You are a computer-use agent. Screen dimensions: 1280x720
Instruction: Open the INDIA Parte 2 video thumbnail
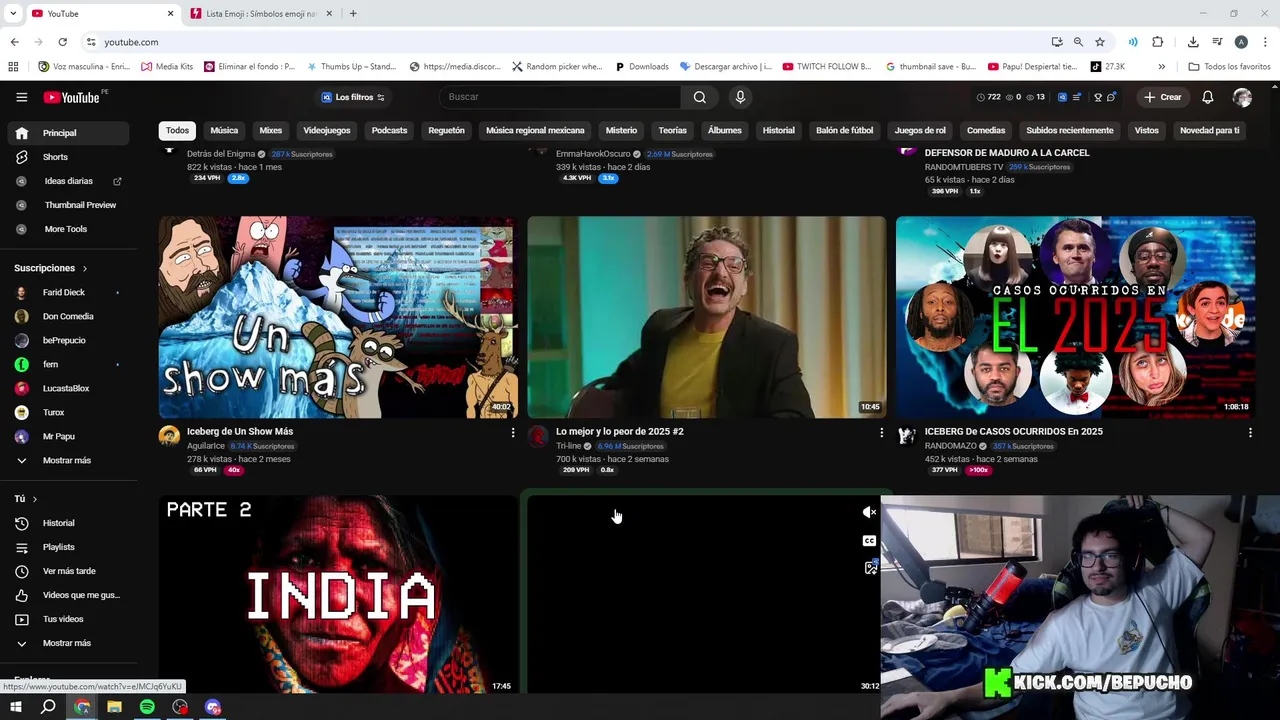click(x=337, y=594)
